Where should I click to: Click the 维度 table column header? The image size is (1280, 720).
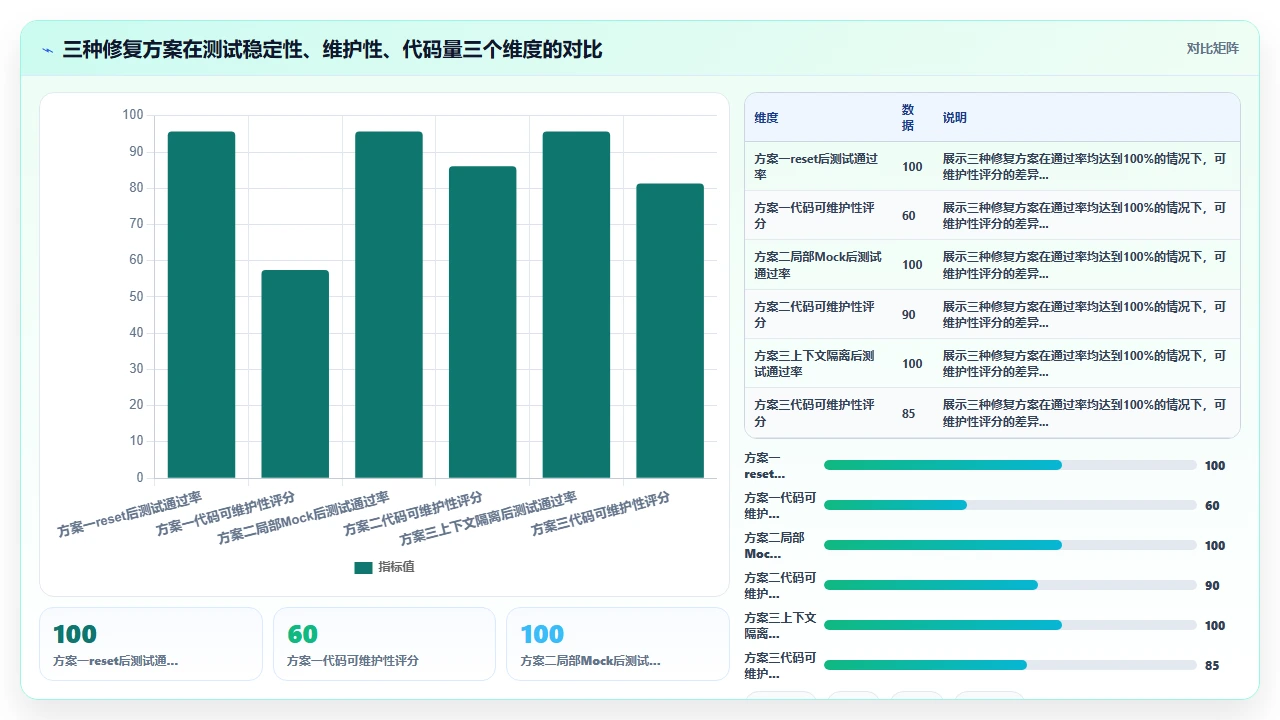(766, 118)
